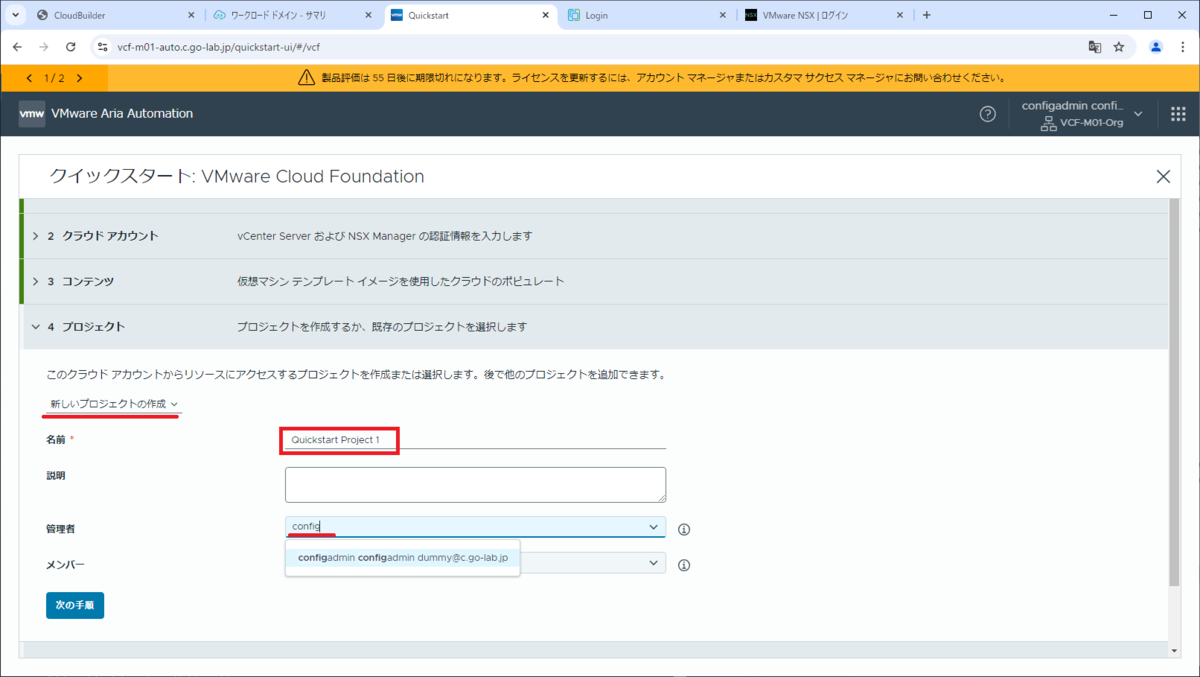Select the Quickstart tab

tap(469, 15)
